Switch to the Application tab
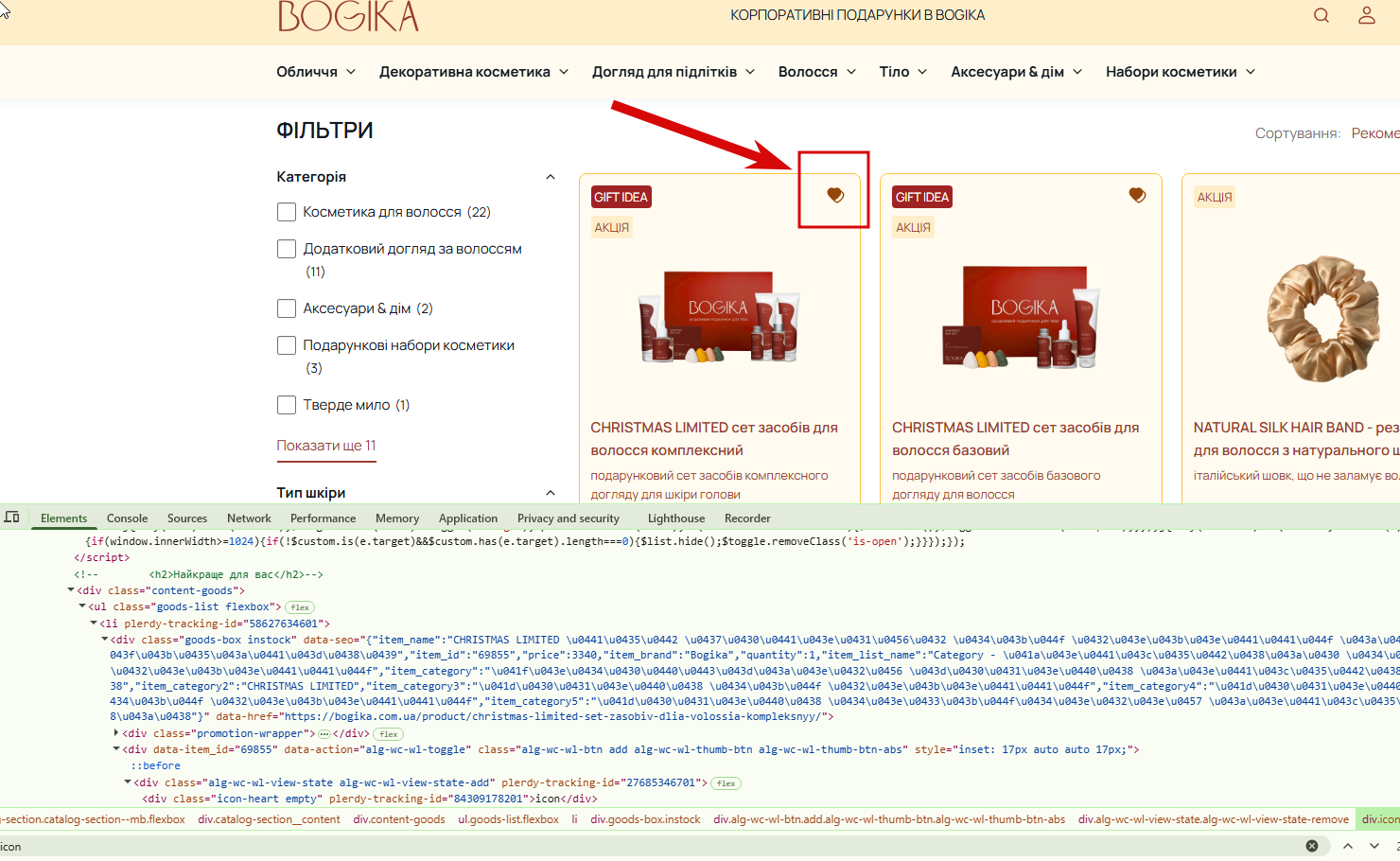 tap(468, 518)
